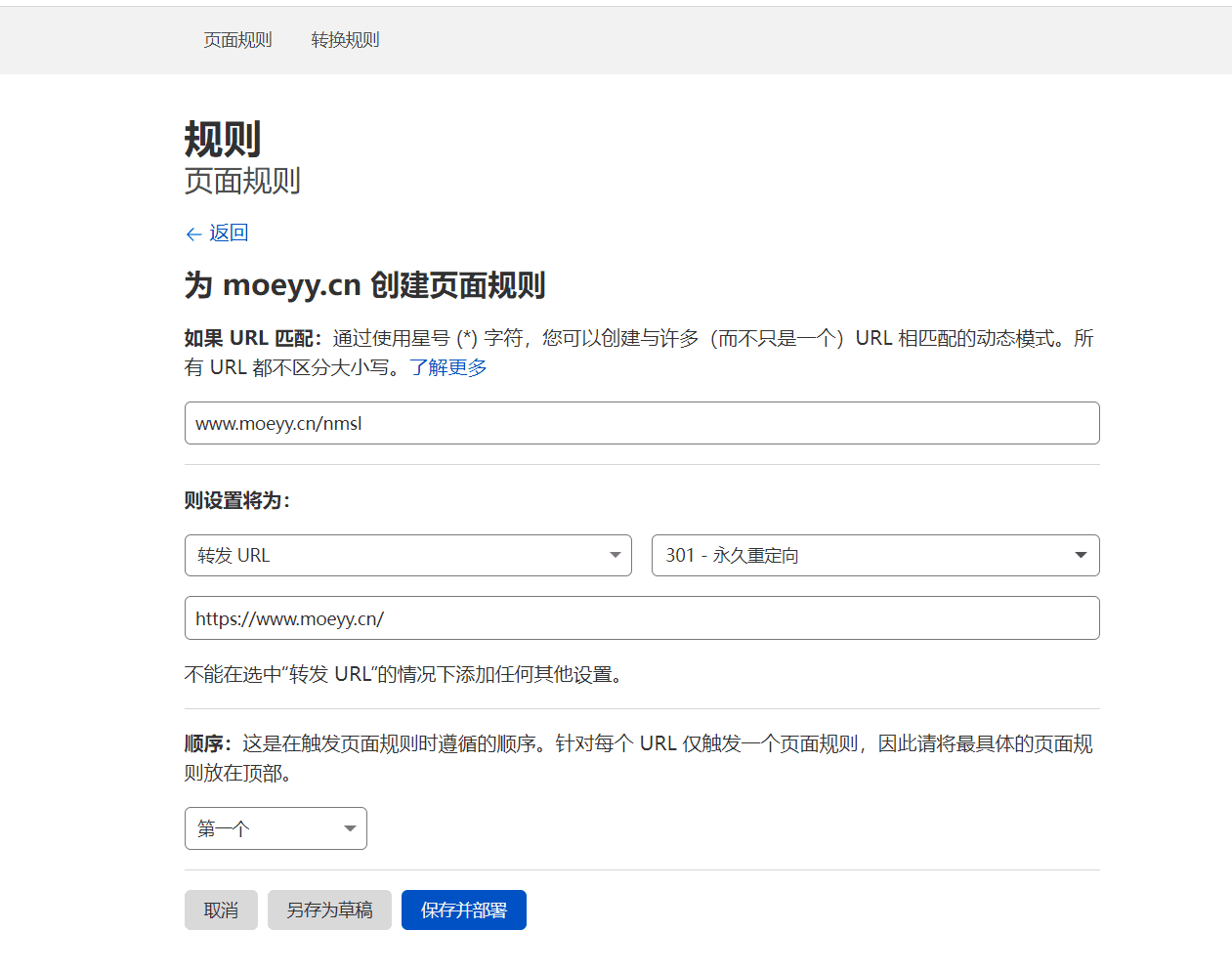Click the destination URL field https://www.moeyy.cn/
The image size is (1232, 973).
(641, 618)
